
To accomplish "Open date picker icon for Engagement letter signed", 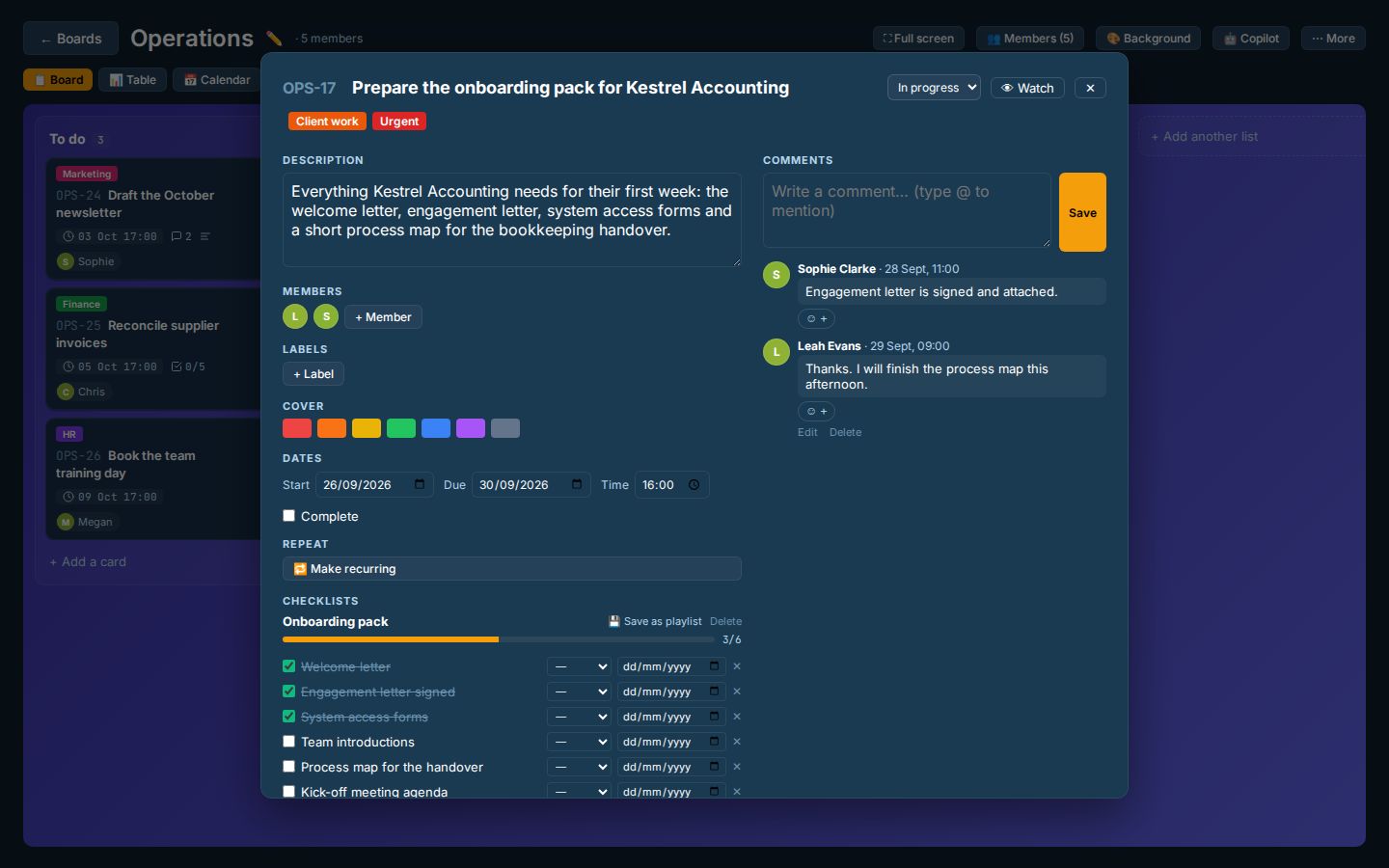I will 715,692.
